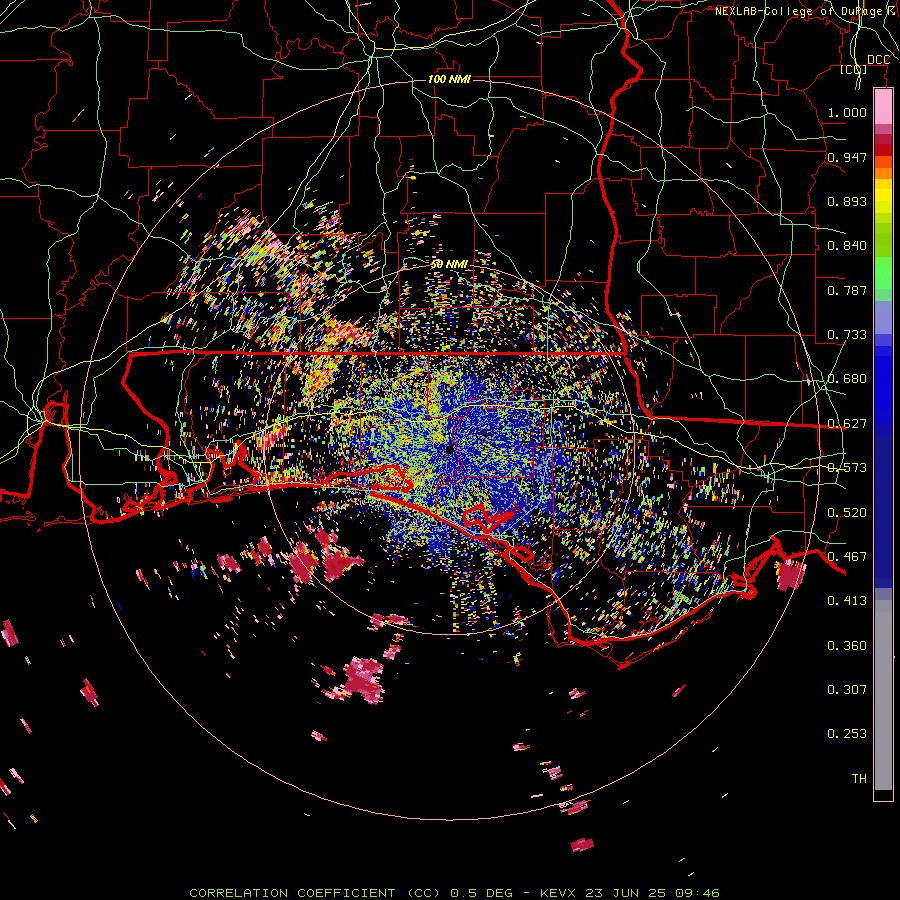Image resolution: width=900 pixels, height=900 pixels.
Task: Click the 100 NMI range ring label
Action: point(449,79)
